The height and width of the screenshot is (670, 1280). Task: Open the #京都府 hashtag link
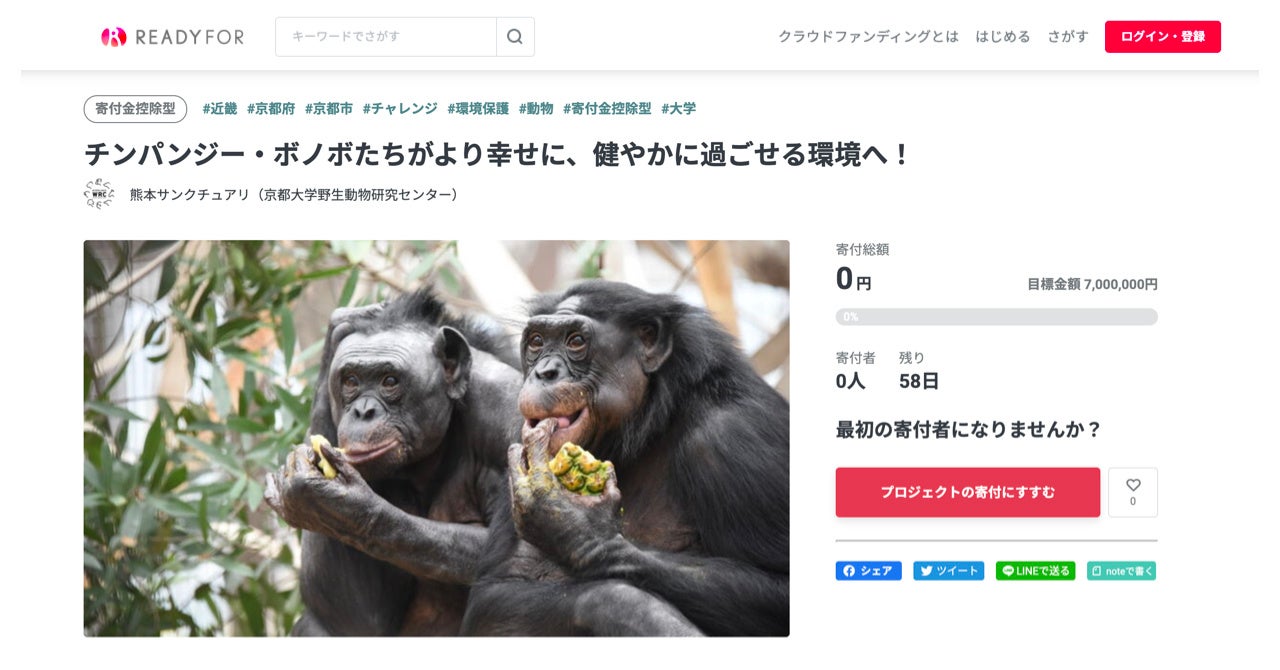tap(271, 109)
